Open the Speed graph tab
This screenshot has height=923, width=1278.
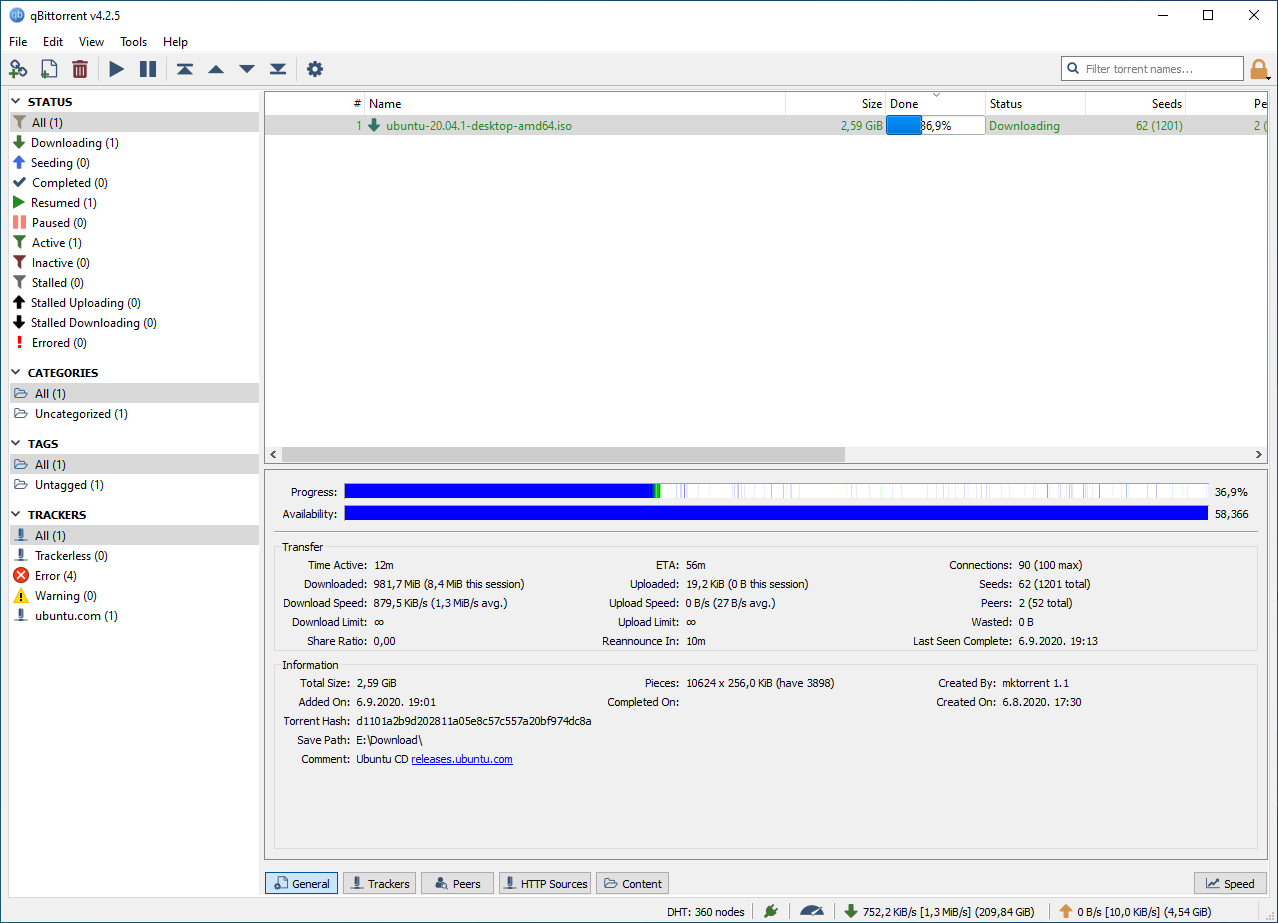1230,883
